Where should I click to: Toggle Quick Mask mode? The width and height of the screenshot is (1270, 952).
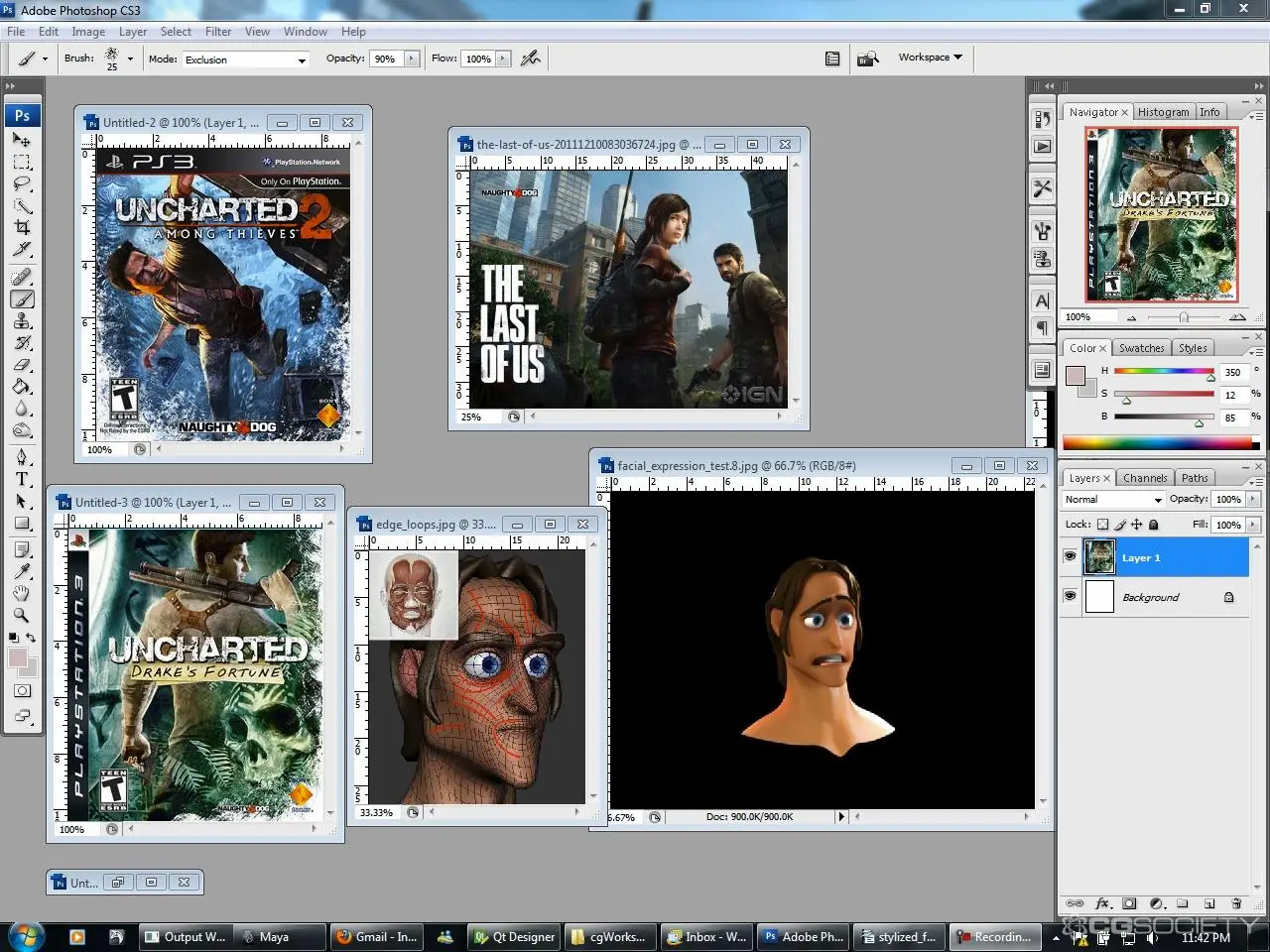point(22,691)
